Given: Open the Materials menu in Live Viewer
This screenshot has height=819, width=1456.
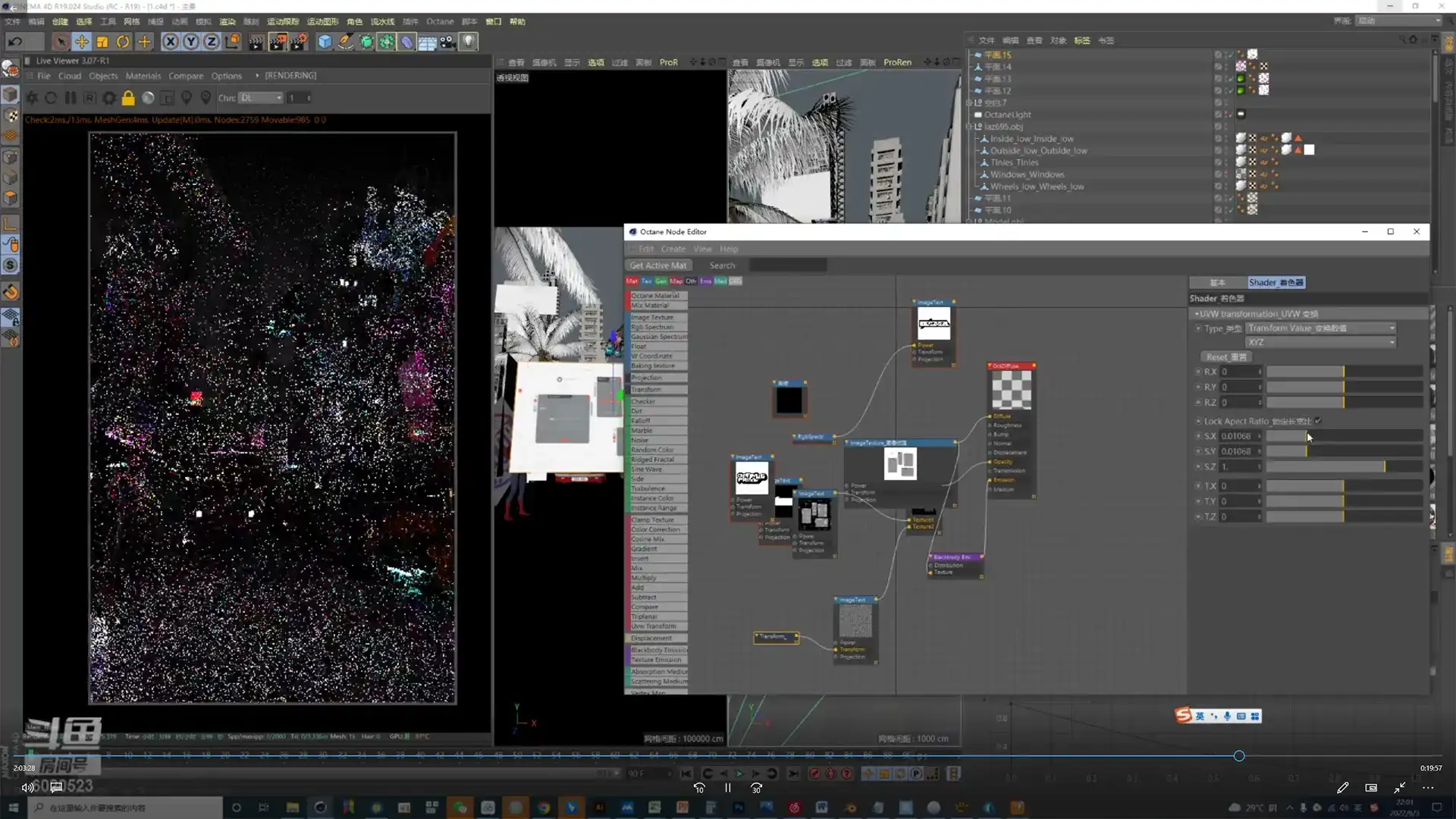Looking at the screenshot, I should (x=143, y=76).
